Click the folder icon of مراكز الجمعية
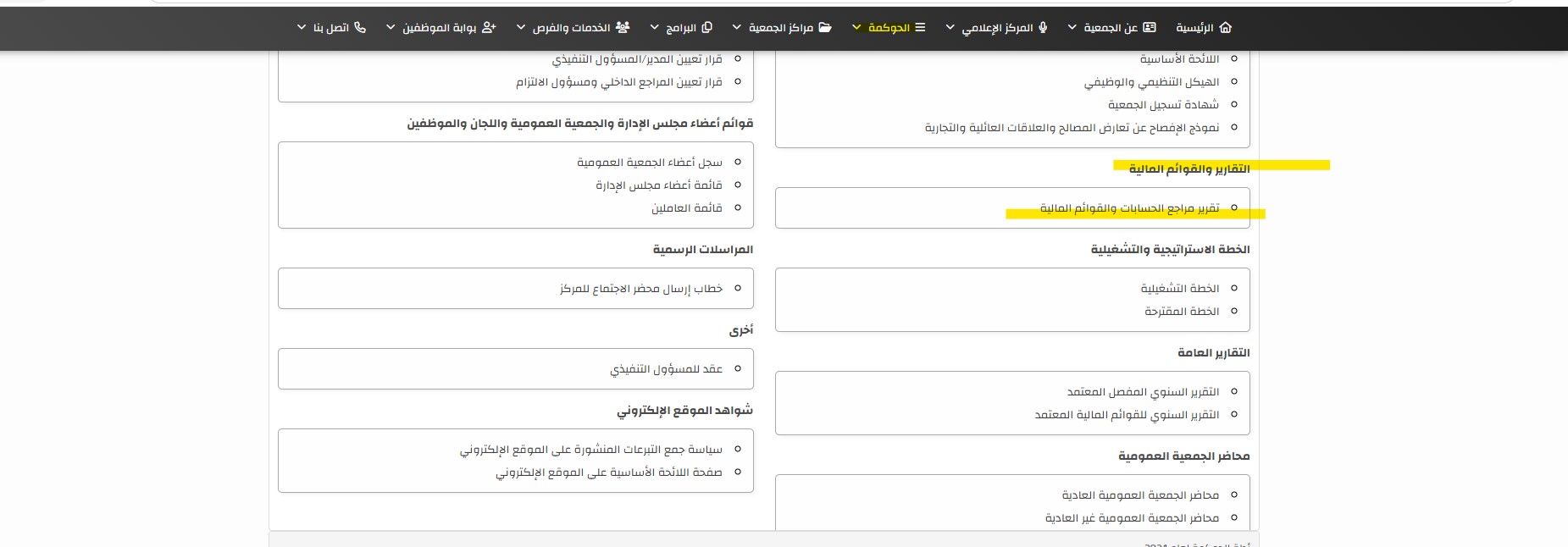Image resolution: width=1568 pixels, height=547 pixels. pyautogui.click(x=824, y=27)
